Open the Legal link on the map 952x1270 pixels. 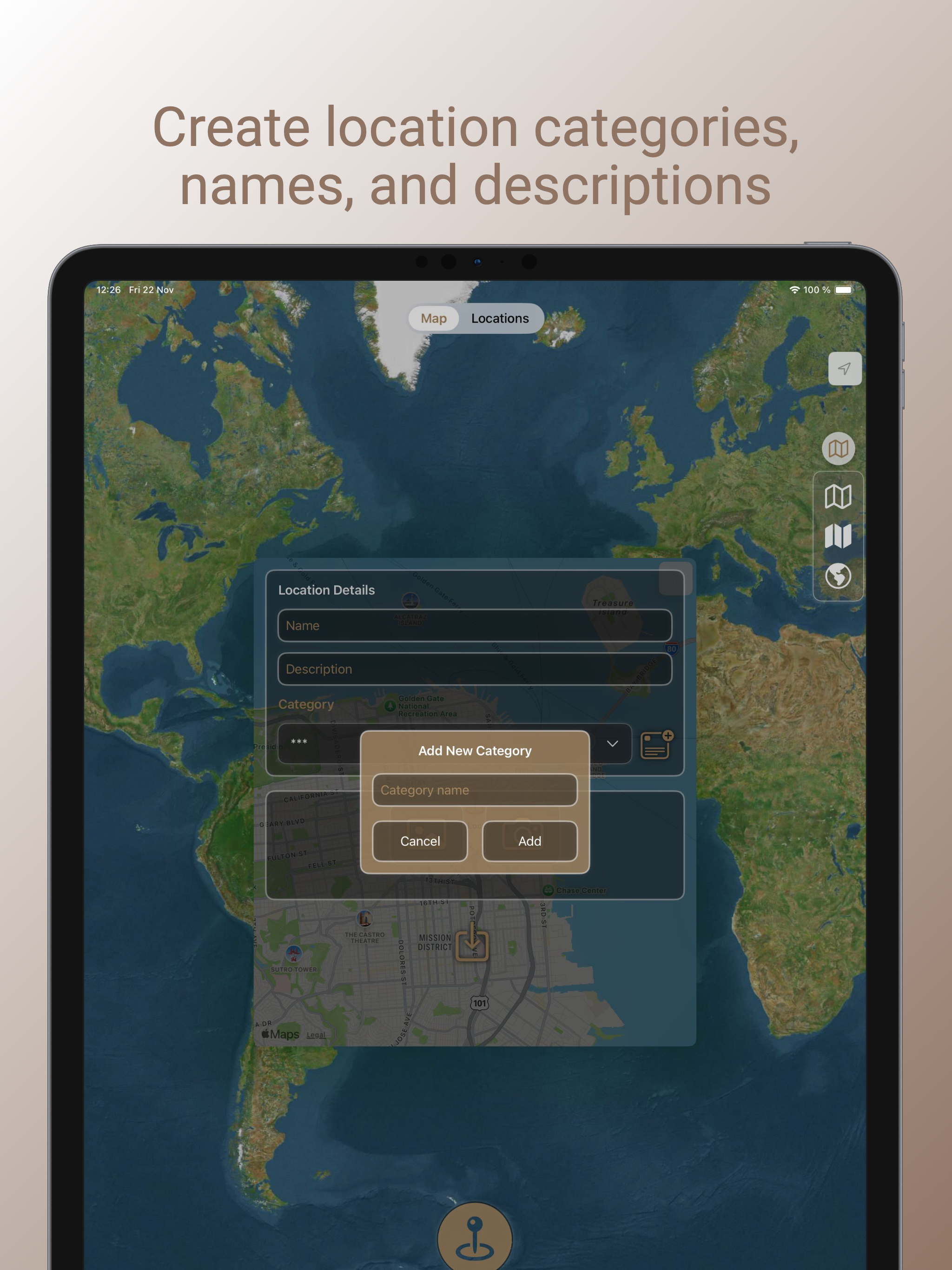point(316,1035)
